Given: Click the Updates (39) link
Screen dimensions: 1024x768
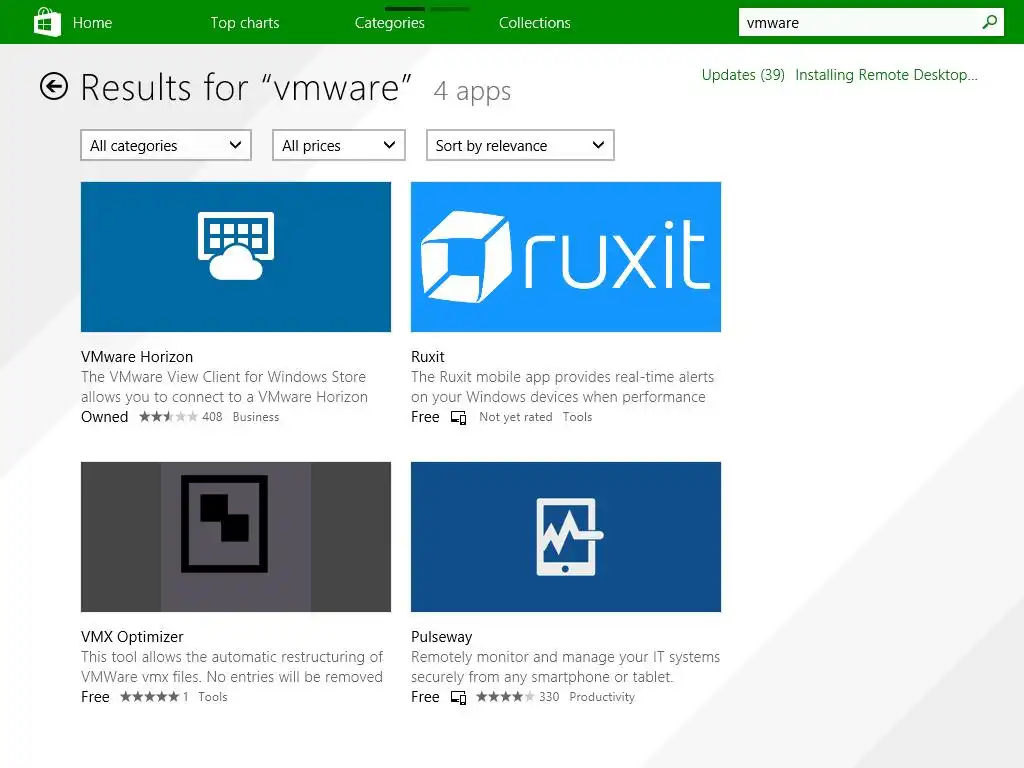Looking at the screenshot, I should point(743,75).
